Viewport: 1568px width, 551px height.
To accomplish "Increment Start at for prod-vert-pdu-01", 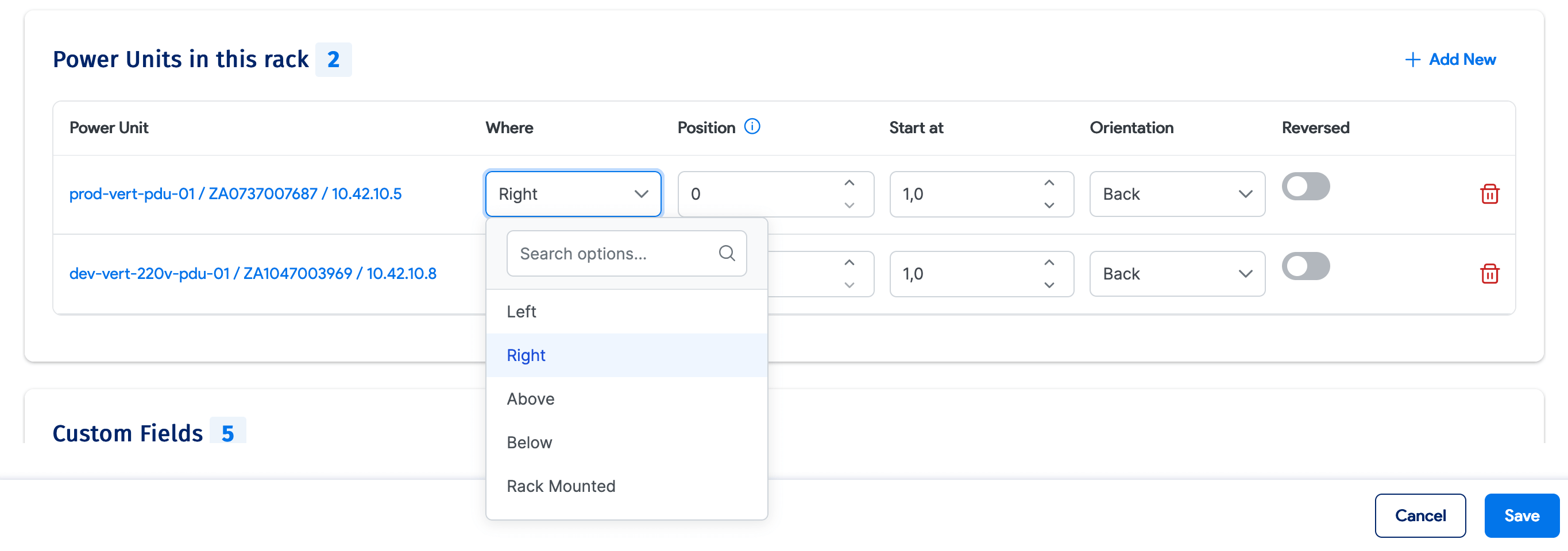I will [1049, 183].
